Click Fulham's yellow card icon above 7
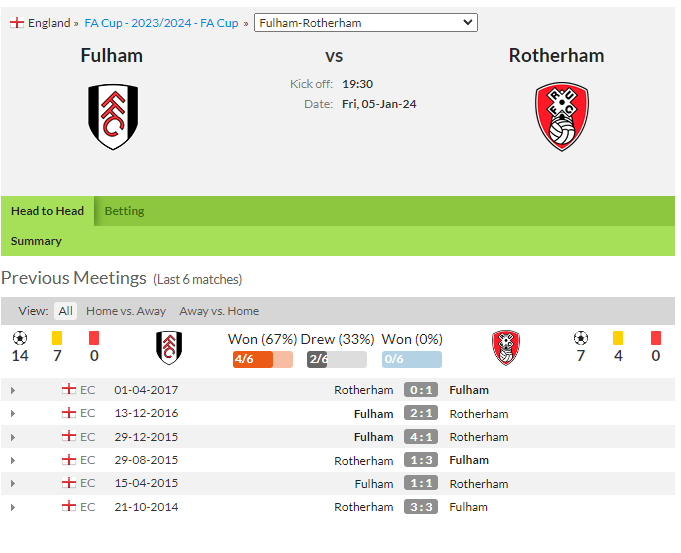The width and height of the screenshot is (681, 553). (57, 338)
